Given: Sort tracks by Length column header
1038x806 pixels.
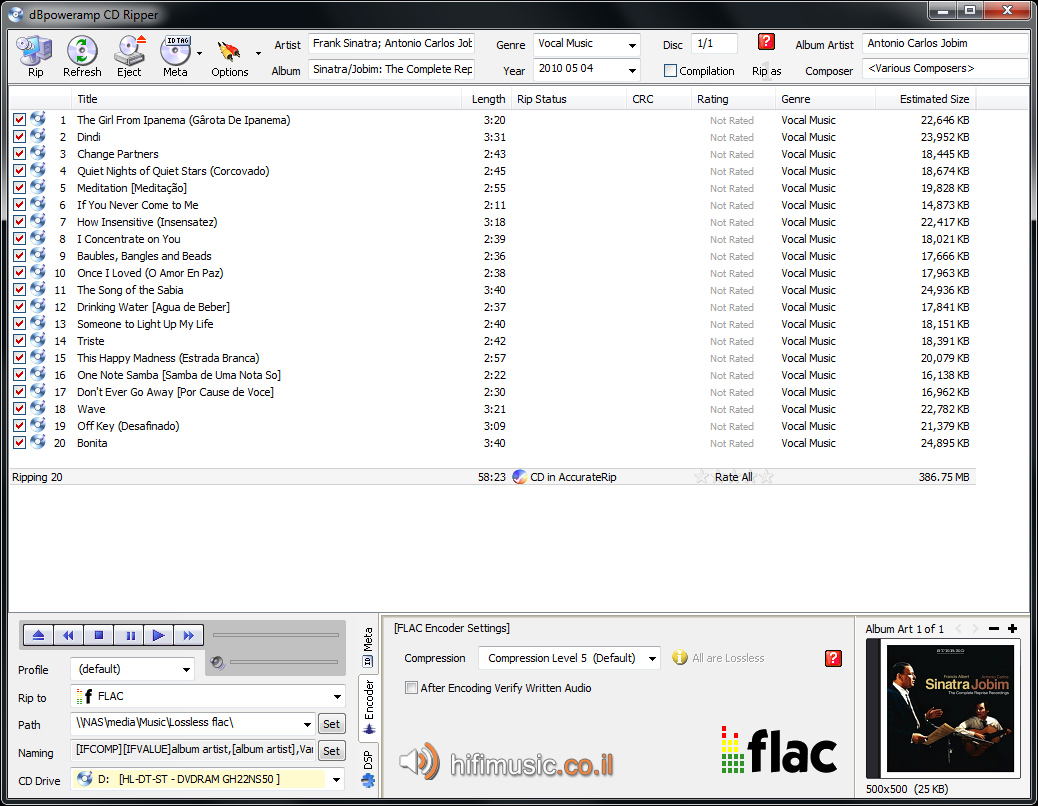Looking at the screenshot, I should pos(489,99).
